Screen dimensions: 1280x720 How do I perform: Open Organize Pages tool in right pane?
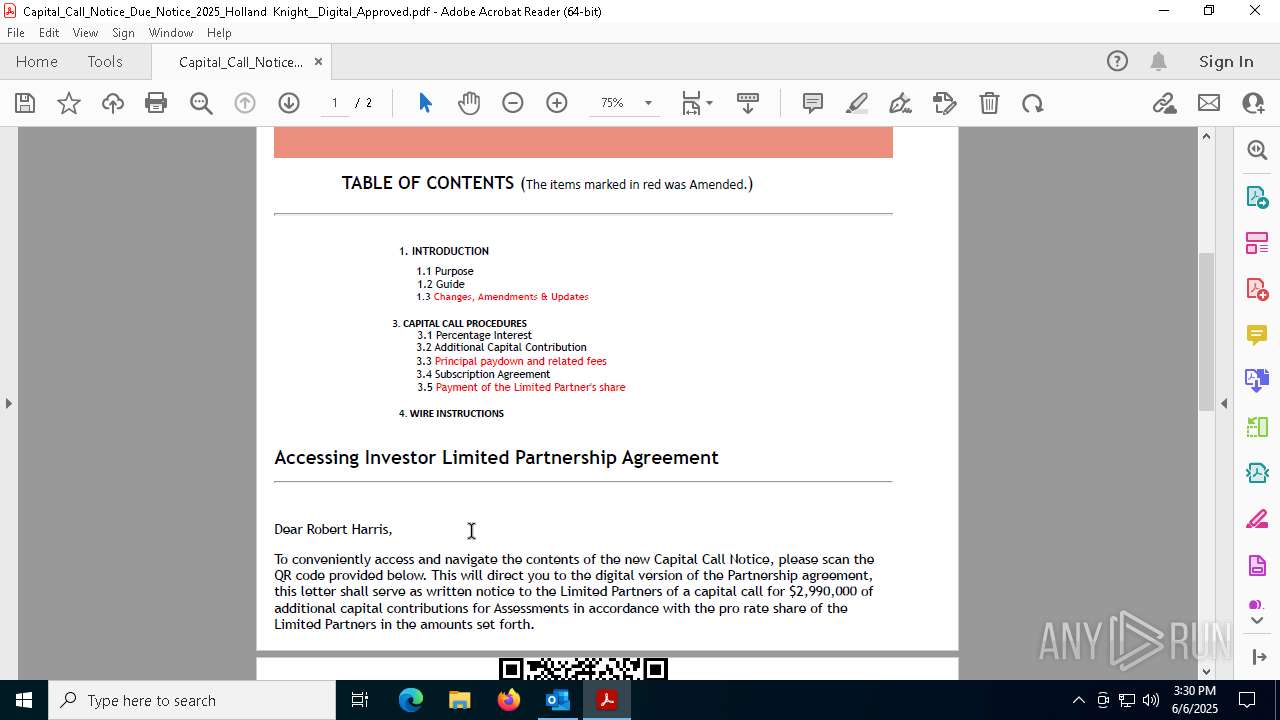tap(1257, 243)
